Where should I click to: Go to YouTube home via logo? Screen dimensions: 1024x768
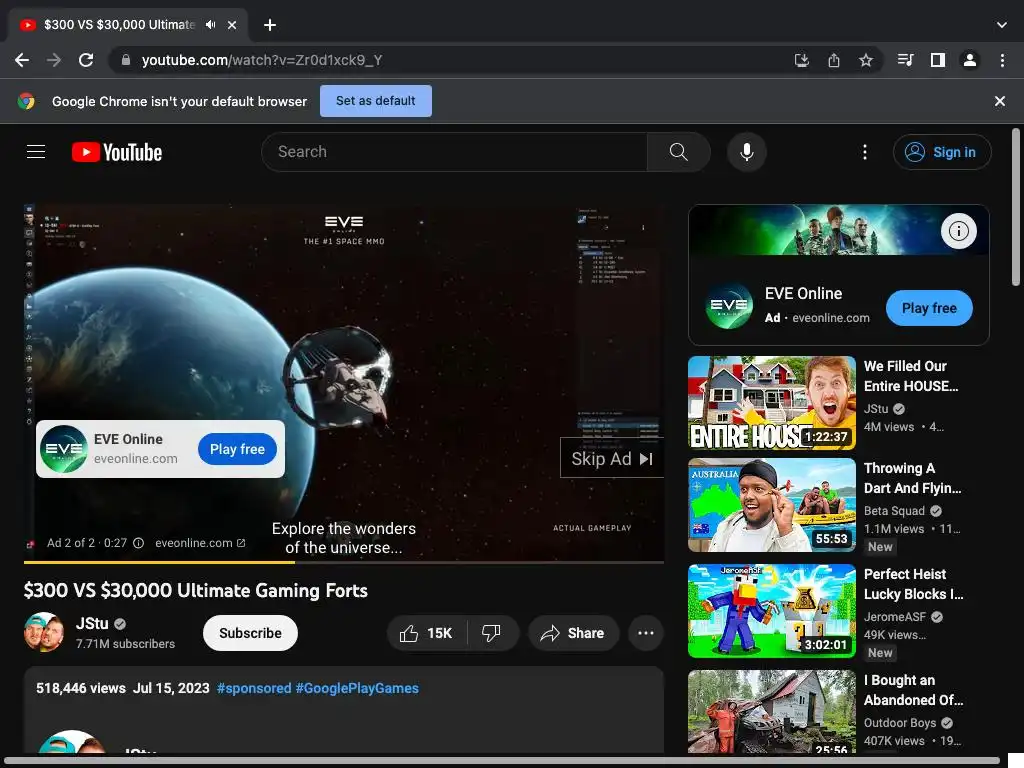click(x=117, y=152)
